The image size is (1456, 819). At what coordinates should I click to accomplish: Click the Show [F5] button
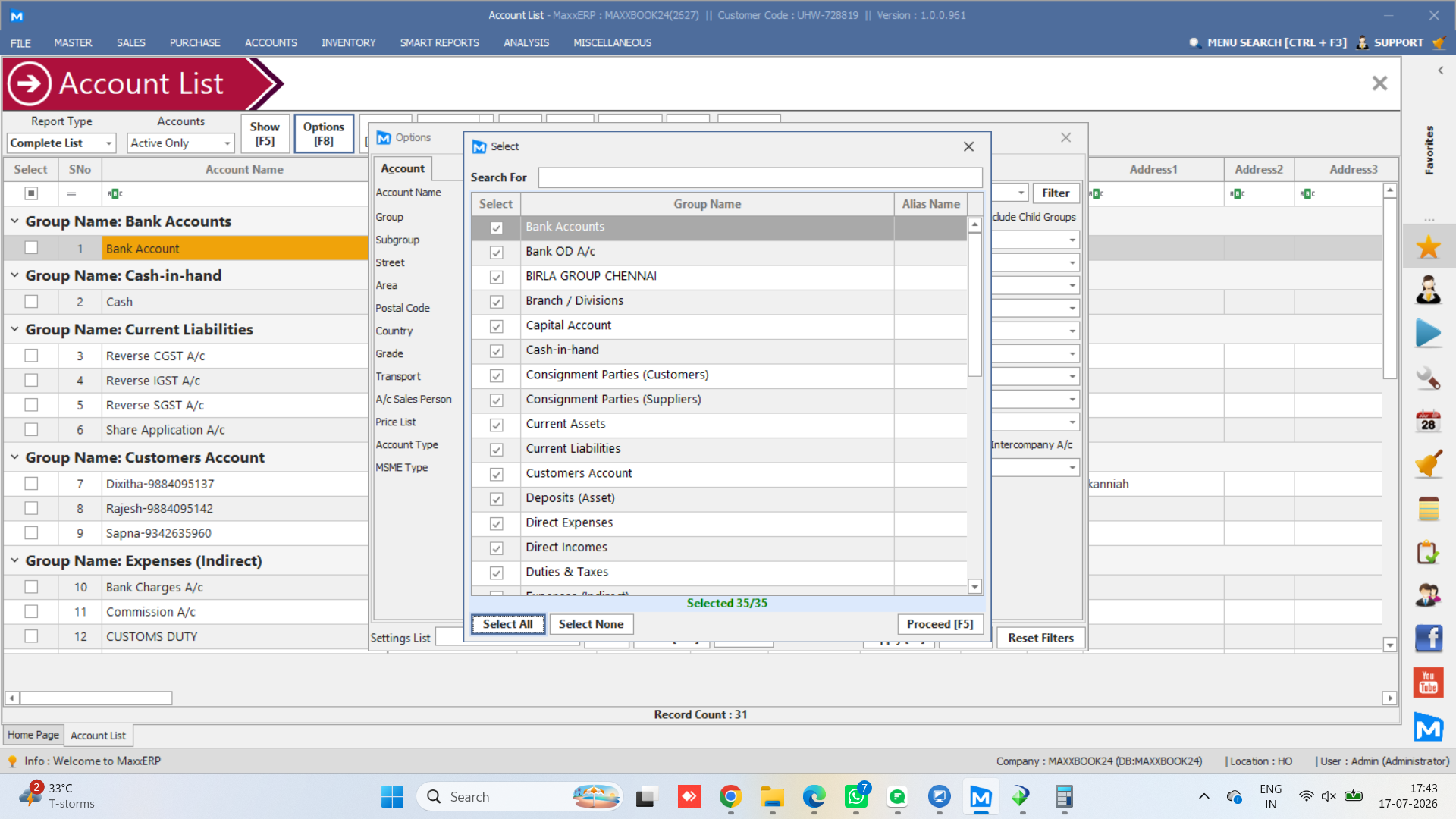(265, 133)
